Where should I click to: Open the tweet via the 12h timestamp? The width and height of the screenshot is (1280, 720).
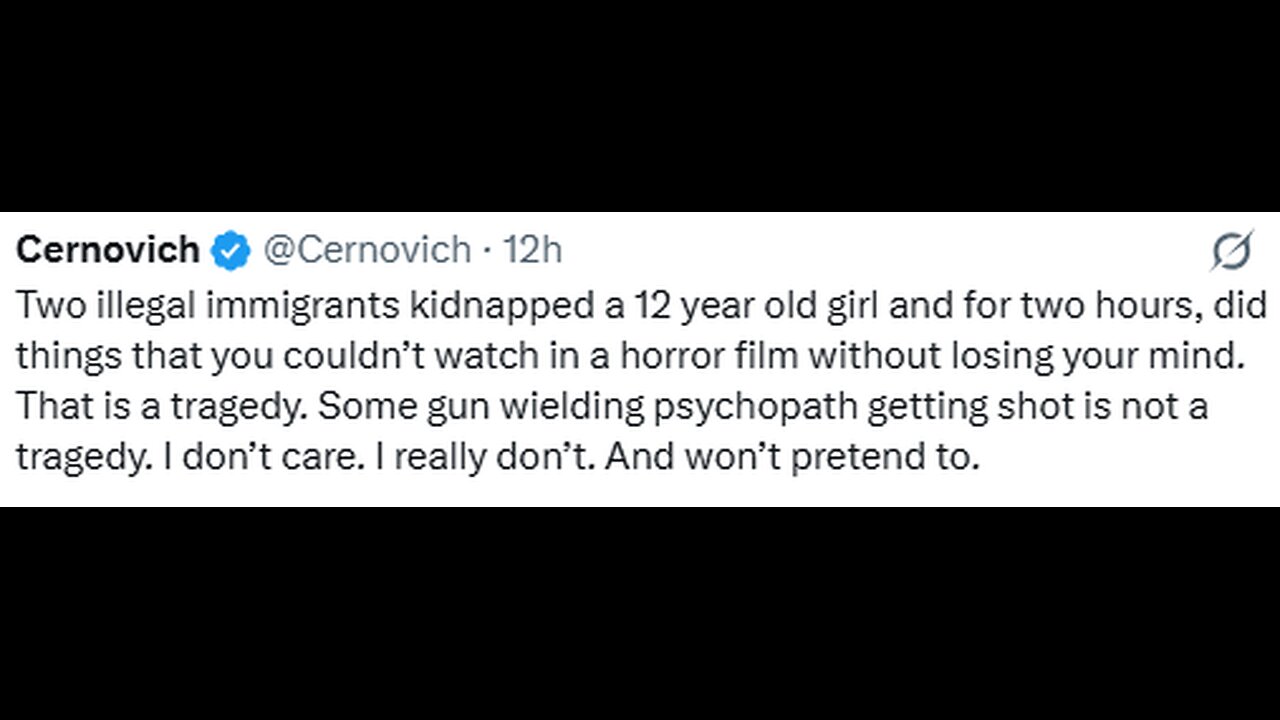(x=533, y=250)
